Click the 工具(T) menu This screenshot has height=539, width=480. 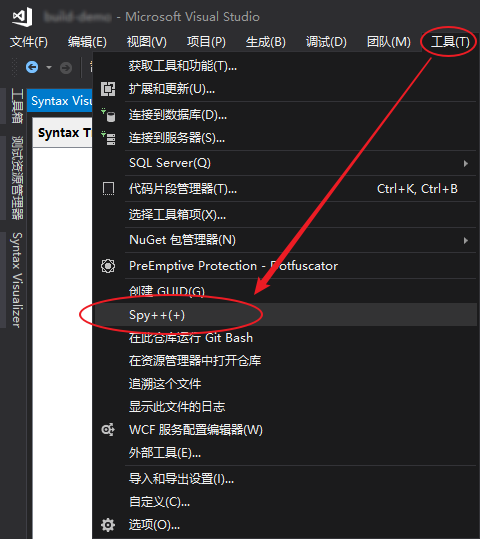tap(450, 42)
